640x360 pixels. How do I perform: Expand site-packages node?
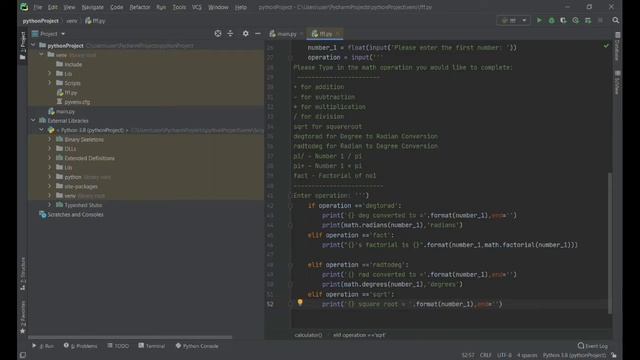coord(50,186)
